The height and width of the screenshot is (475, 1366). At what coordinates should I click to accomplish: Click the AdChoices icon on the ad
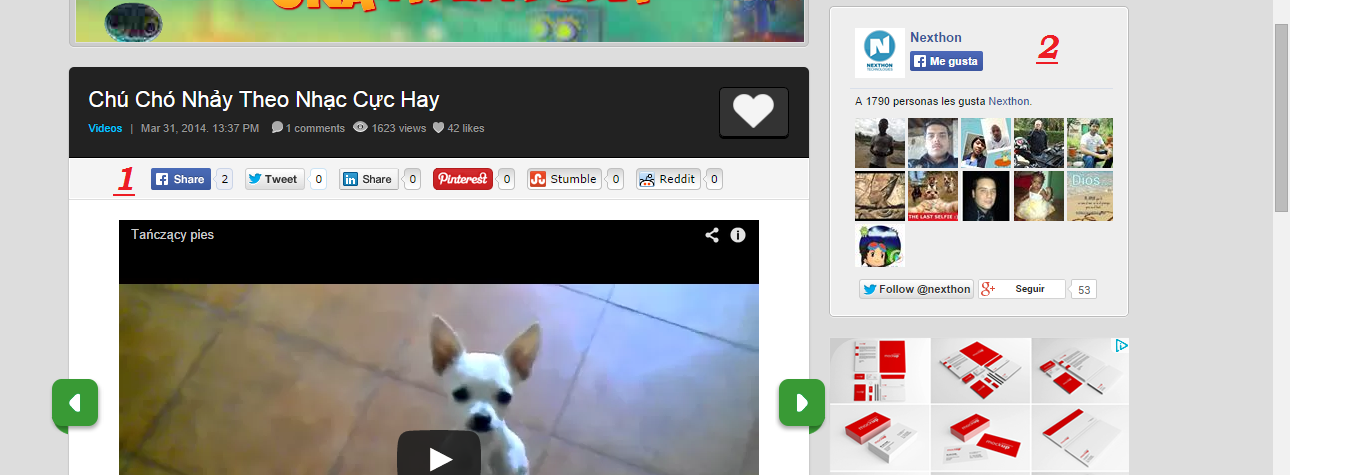click(x=1122, y=346)
